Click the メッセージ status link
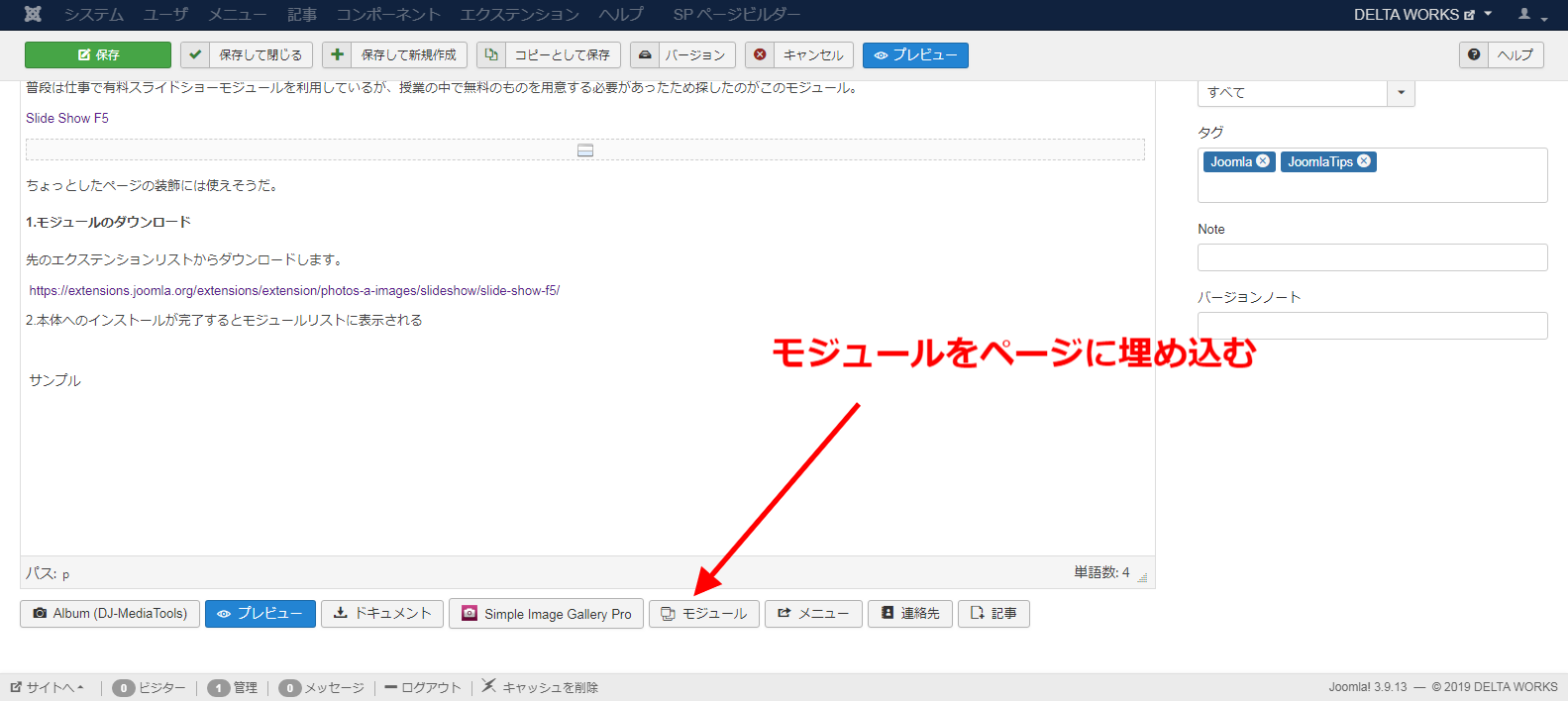 (334, 687)
